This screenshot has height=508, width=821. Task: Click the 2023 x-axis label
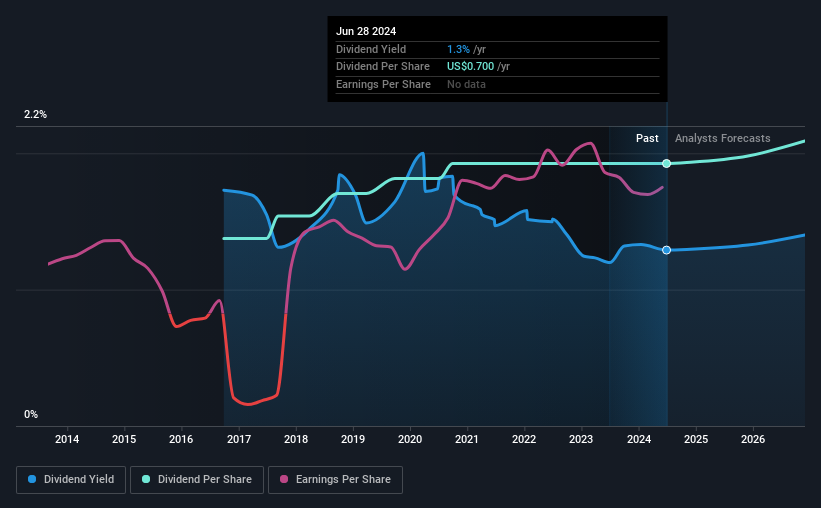coord(581,439)
